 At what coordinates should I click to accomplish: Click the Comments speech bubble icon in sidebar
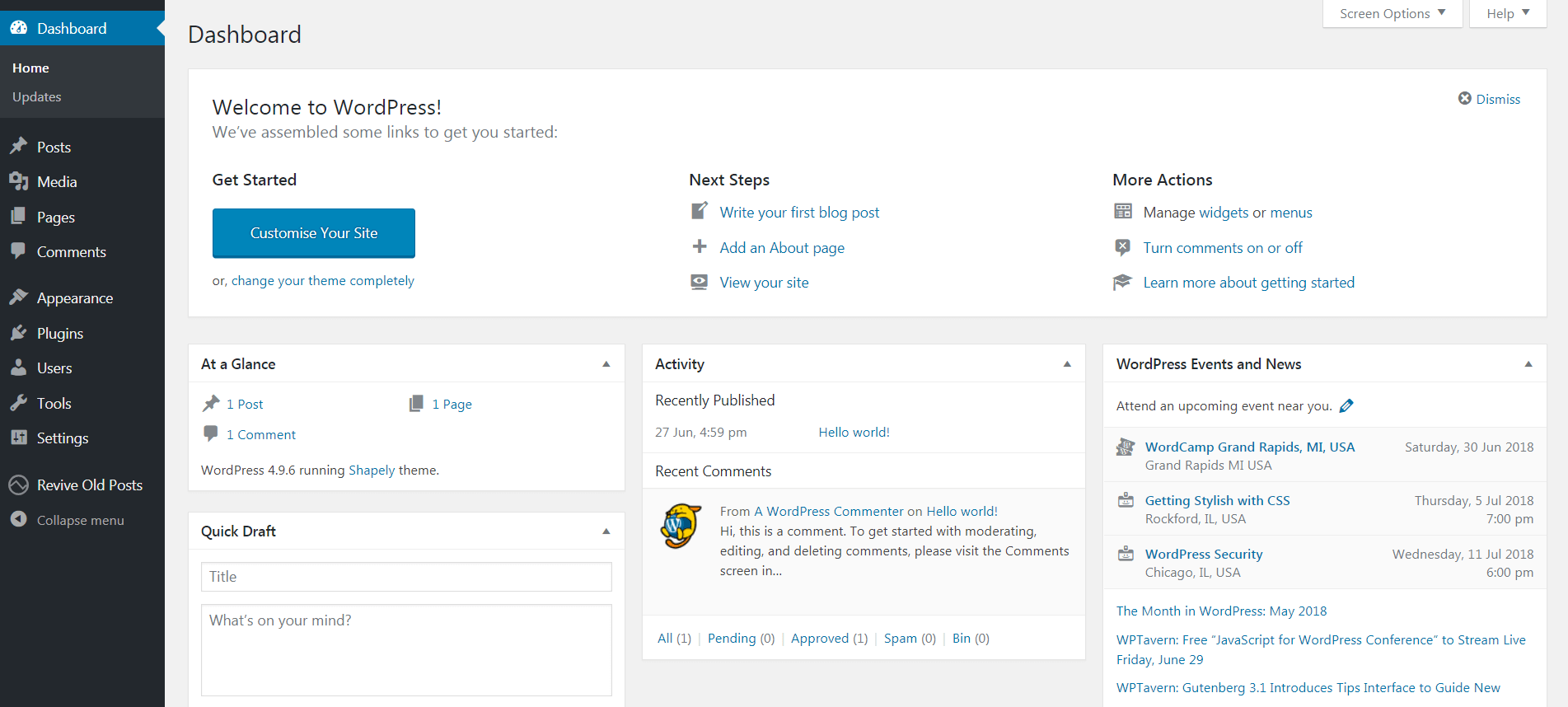pos(19,251)
